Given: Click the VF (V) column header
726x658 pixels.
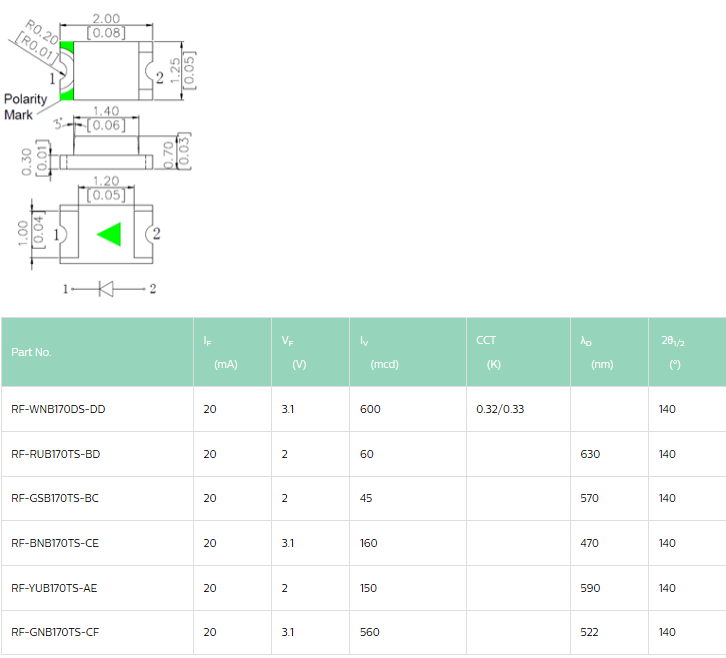Looking at the screenshot, I should [293, 352].
